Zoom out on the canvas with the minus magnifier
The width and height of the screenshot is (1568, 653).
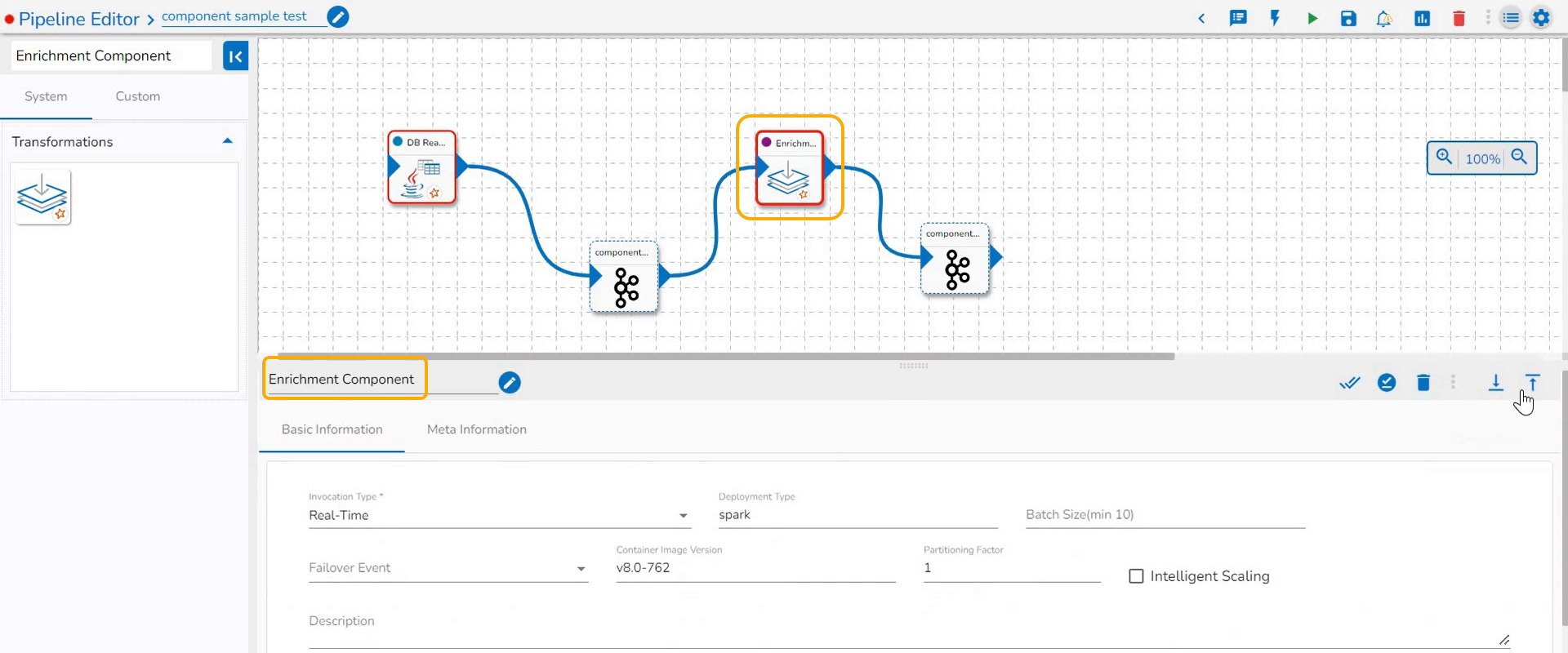[1519, 157]
